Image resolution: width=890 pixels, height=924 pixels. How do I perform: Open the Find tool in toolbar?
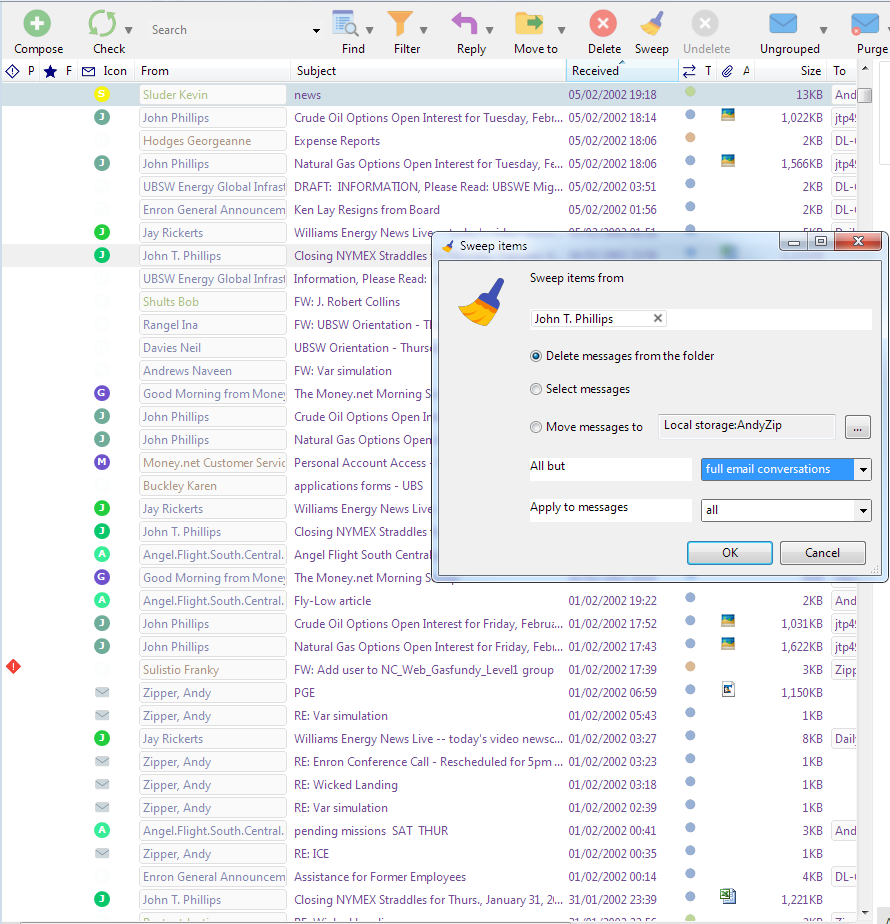click(x=346, y=25)
